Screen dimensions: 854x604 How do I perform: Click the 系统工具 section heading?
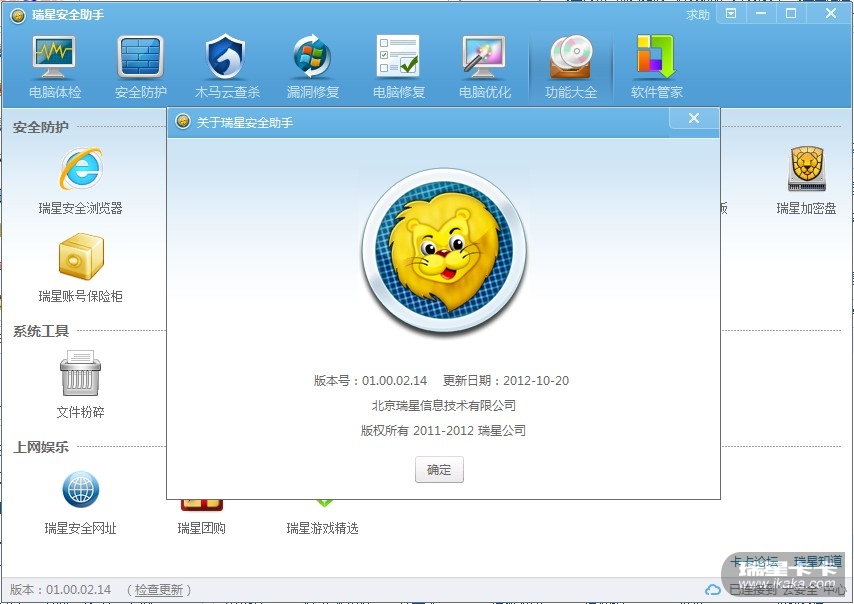click(41, 331)
